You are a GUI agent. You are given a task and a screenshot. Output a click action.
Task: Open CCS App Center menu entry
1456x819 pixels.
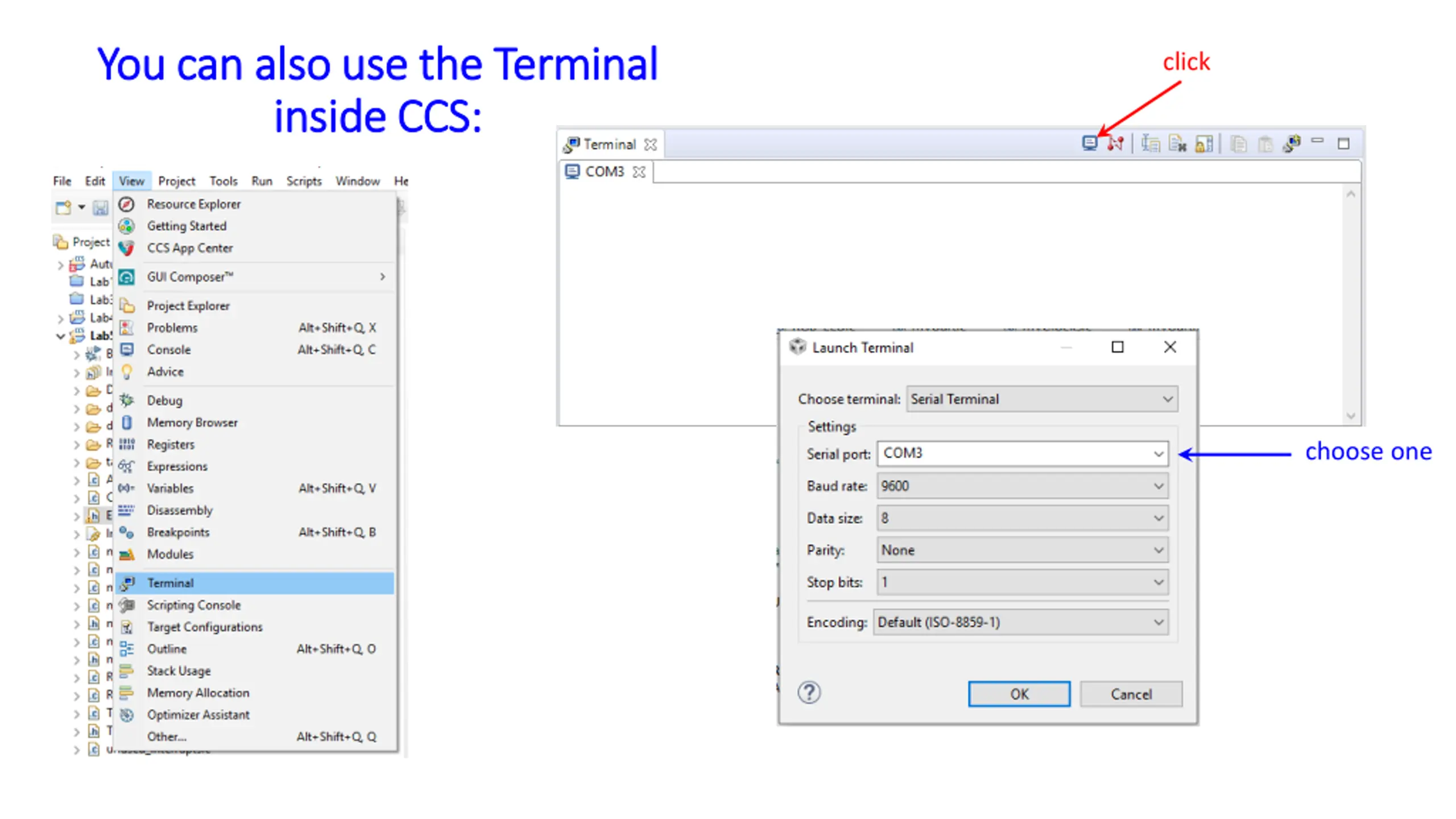pyautogui.click(x=255, y=248)
